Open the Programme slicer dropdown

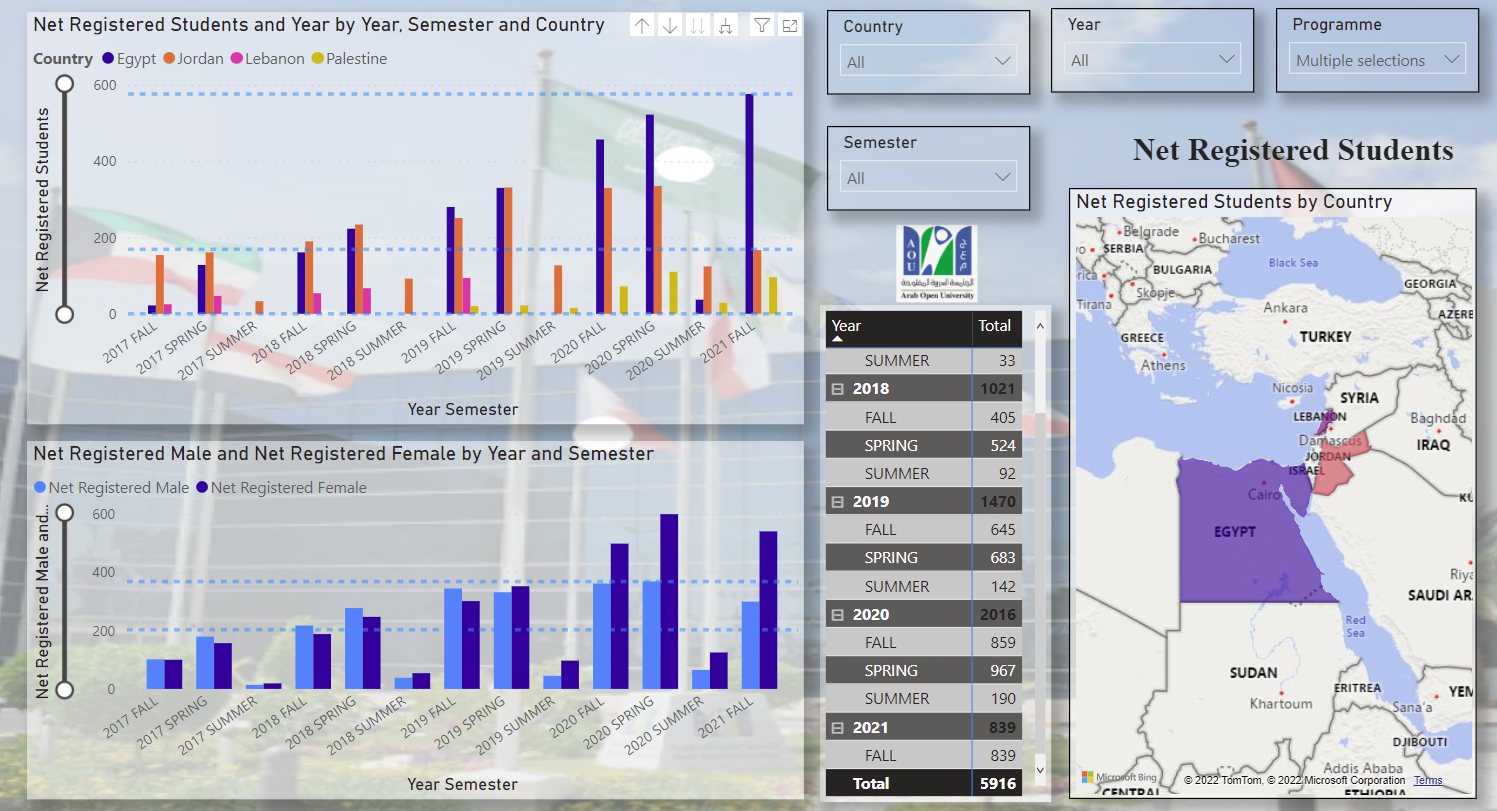(1377, 60)
